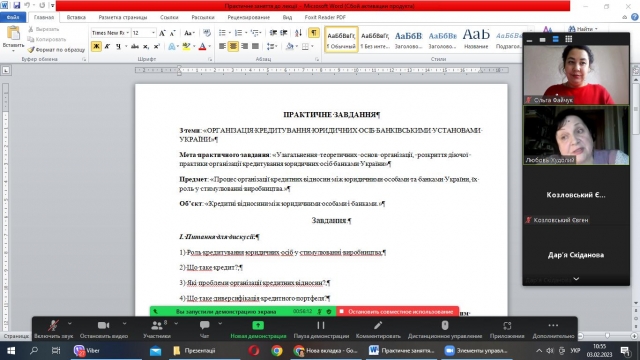Toggle bold formatting (Ж) in Word ribbon
Viewport: 640px width, 360px height.
pyautogui.click(x=96, y=46)
